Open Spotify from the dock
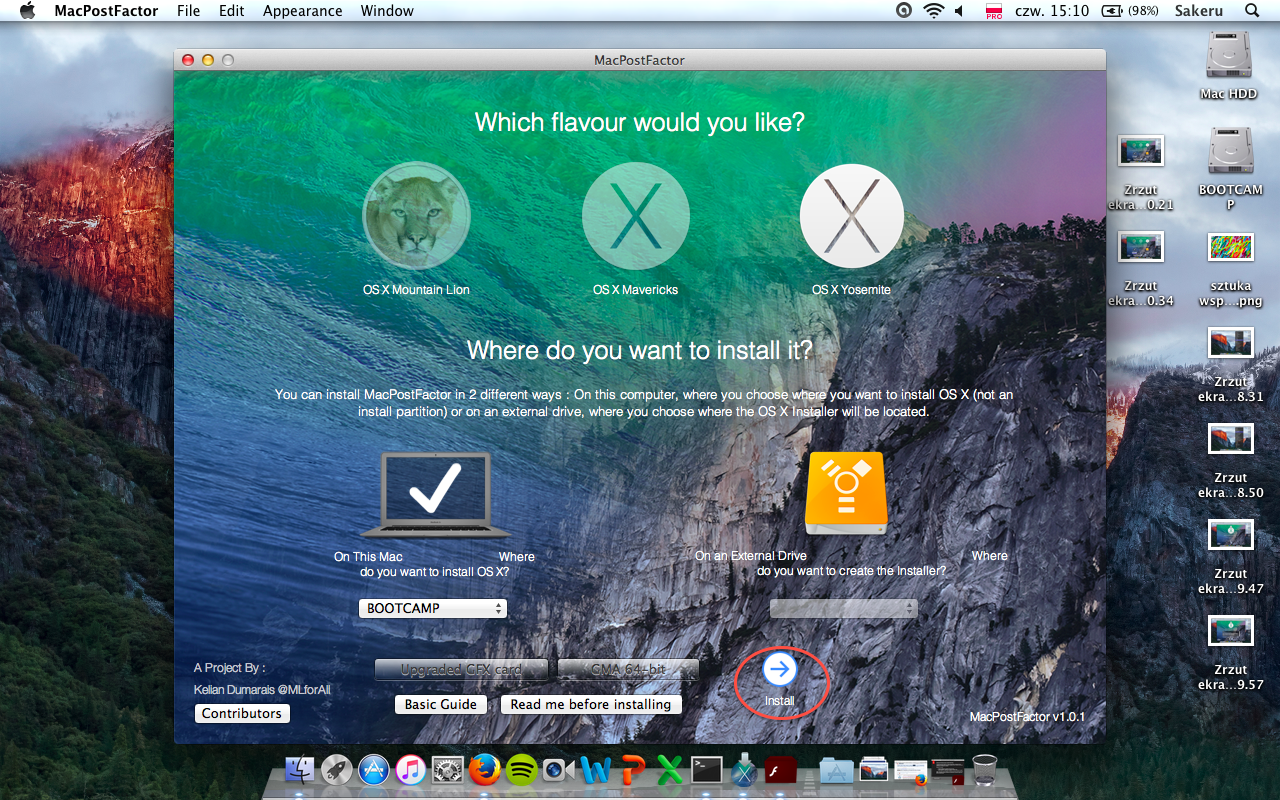 point(521,769)
